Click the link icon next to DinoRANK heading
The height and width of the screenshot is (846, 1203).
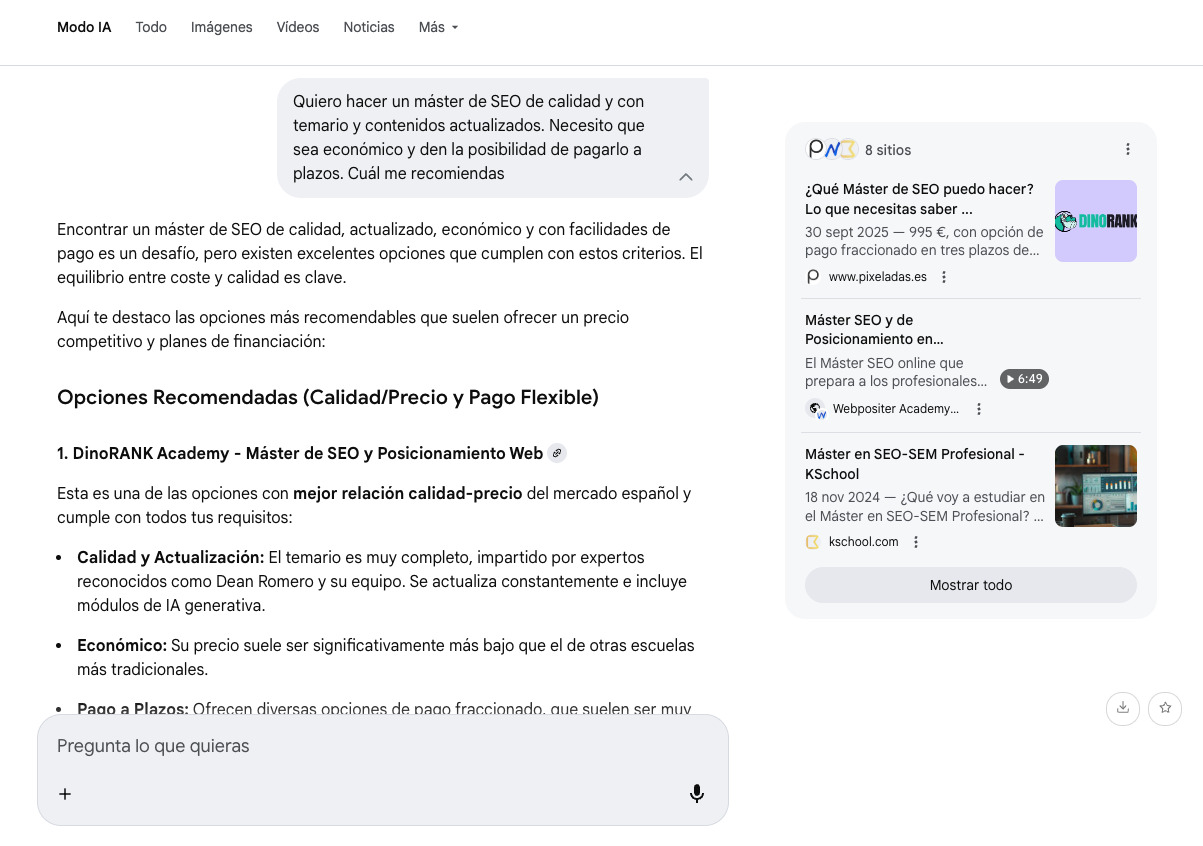click(x=557, y=452)
